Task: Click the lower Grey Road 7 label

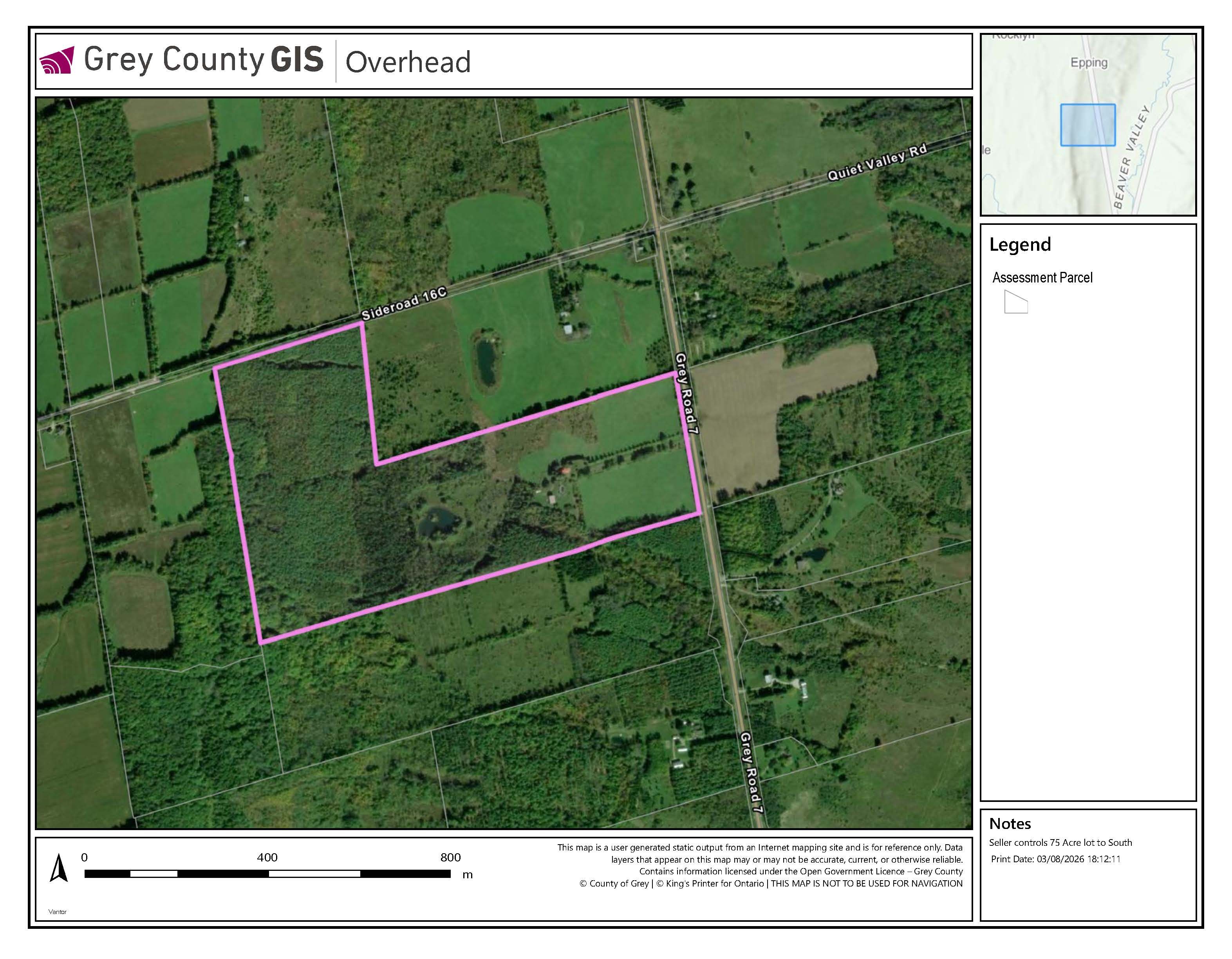Action: 751,772
